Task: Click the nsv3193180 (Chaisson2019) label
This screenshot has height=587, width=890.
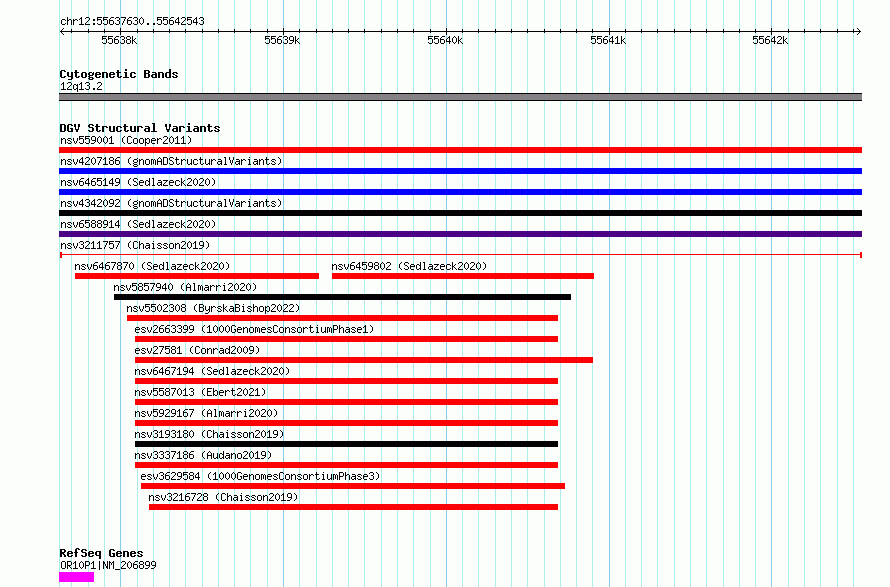Action: (x=209, y=434)
